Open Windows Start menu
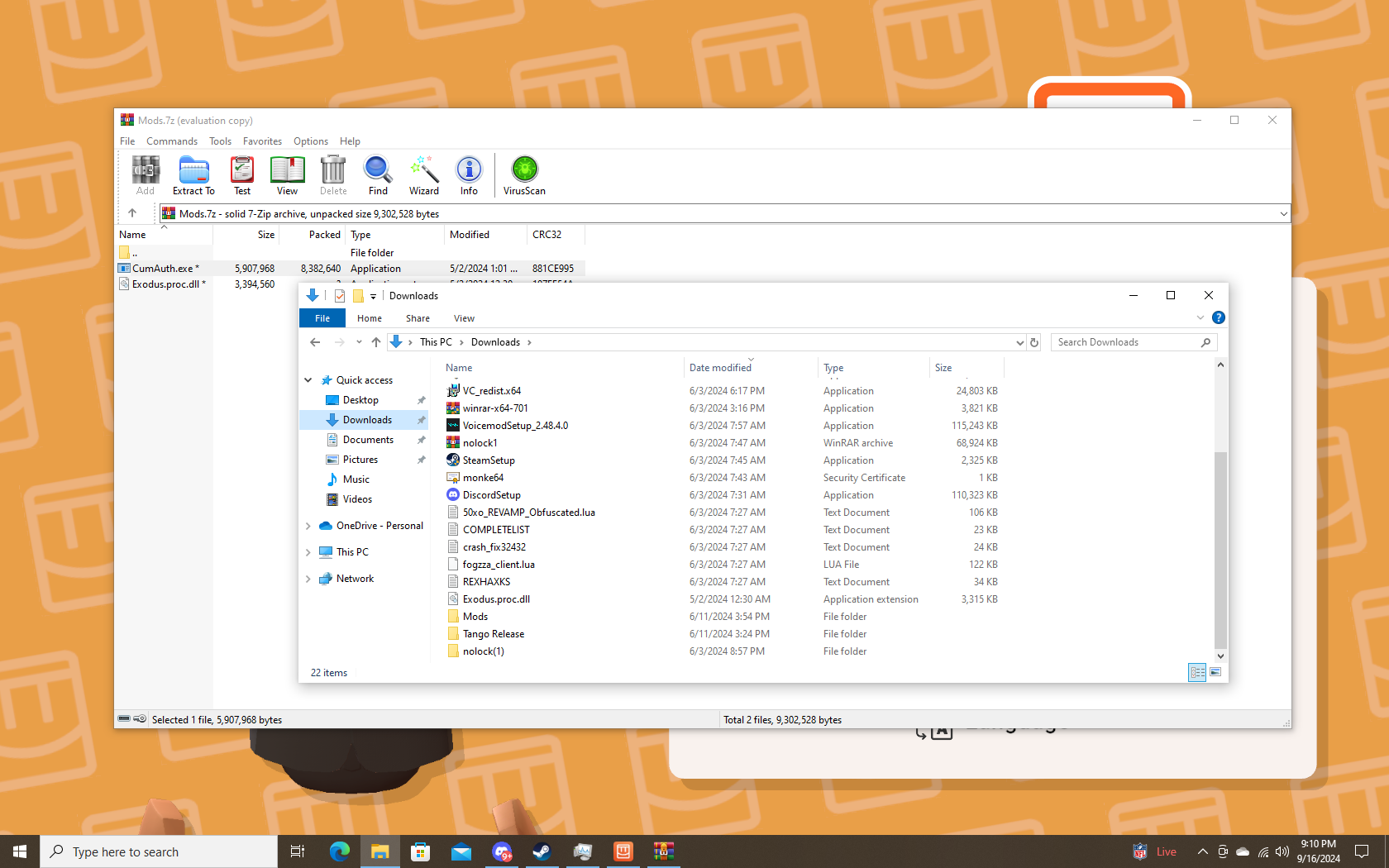1389x868 pixels. point(20,851)
